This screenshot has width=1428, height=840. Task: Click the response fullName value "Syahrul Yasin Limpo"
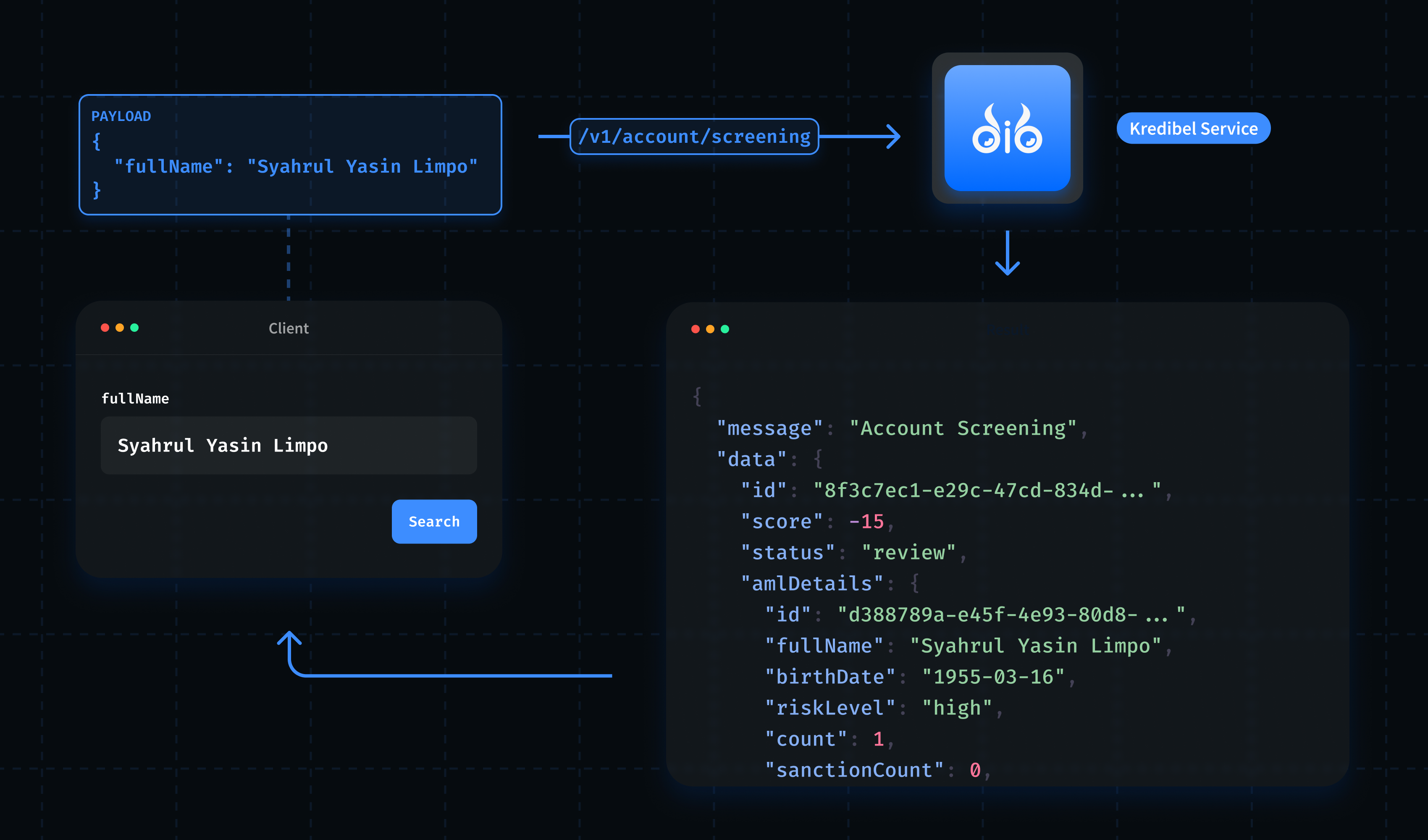coord(1035,646)
